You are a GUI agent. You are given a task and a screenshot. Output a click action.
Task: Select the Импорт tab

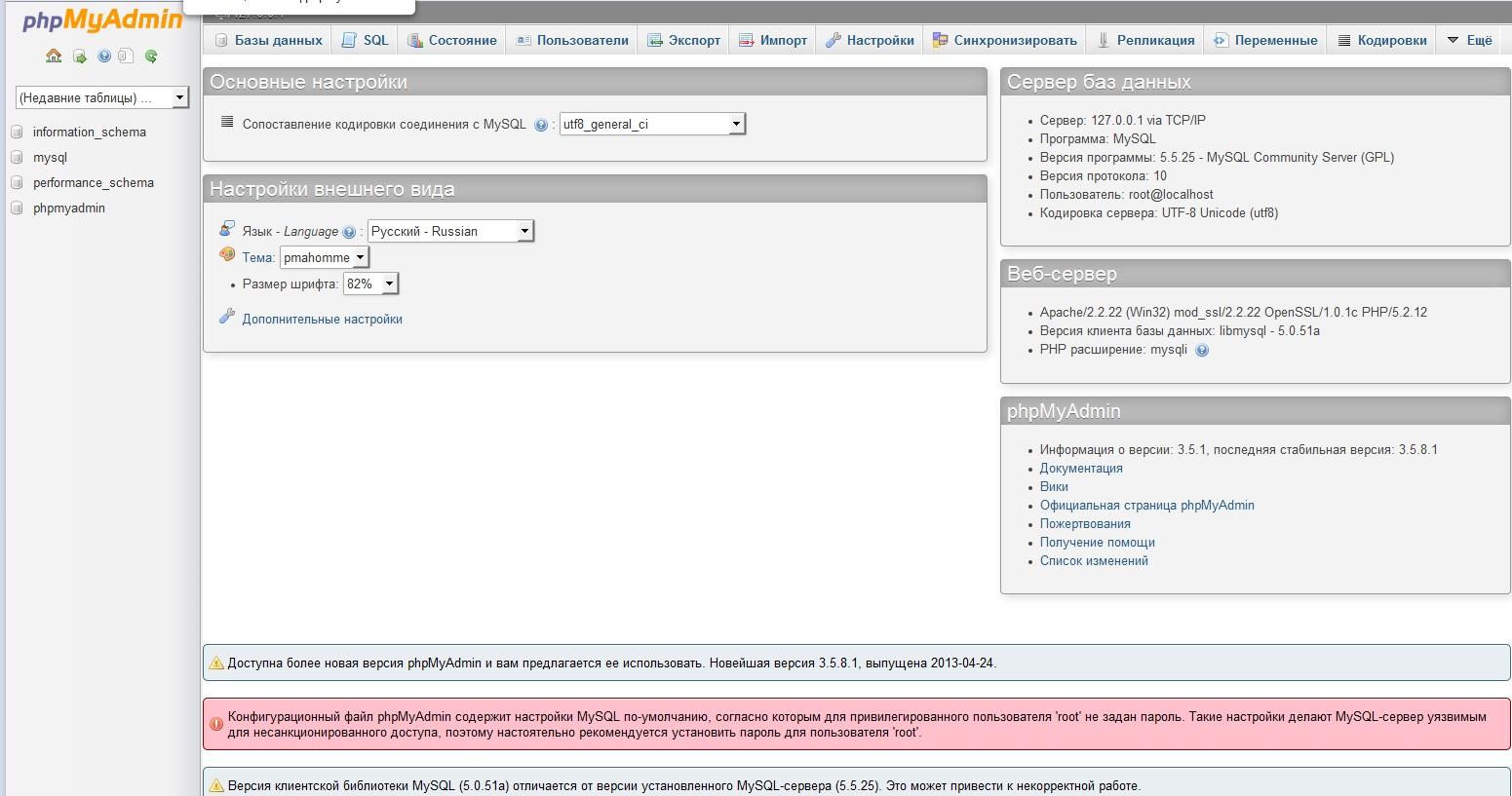(773, 40)
